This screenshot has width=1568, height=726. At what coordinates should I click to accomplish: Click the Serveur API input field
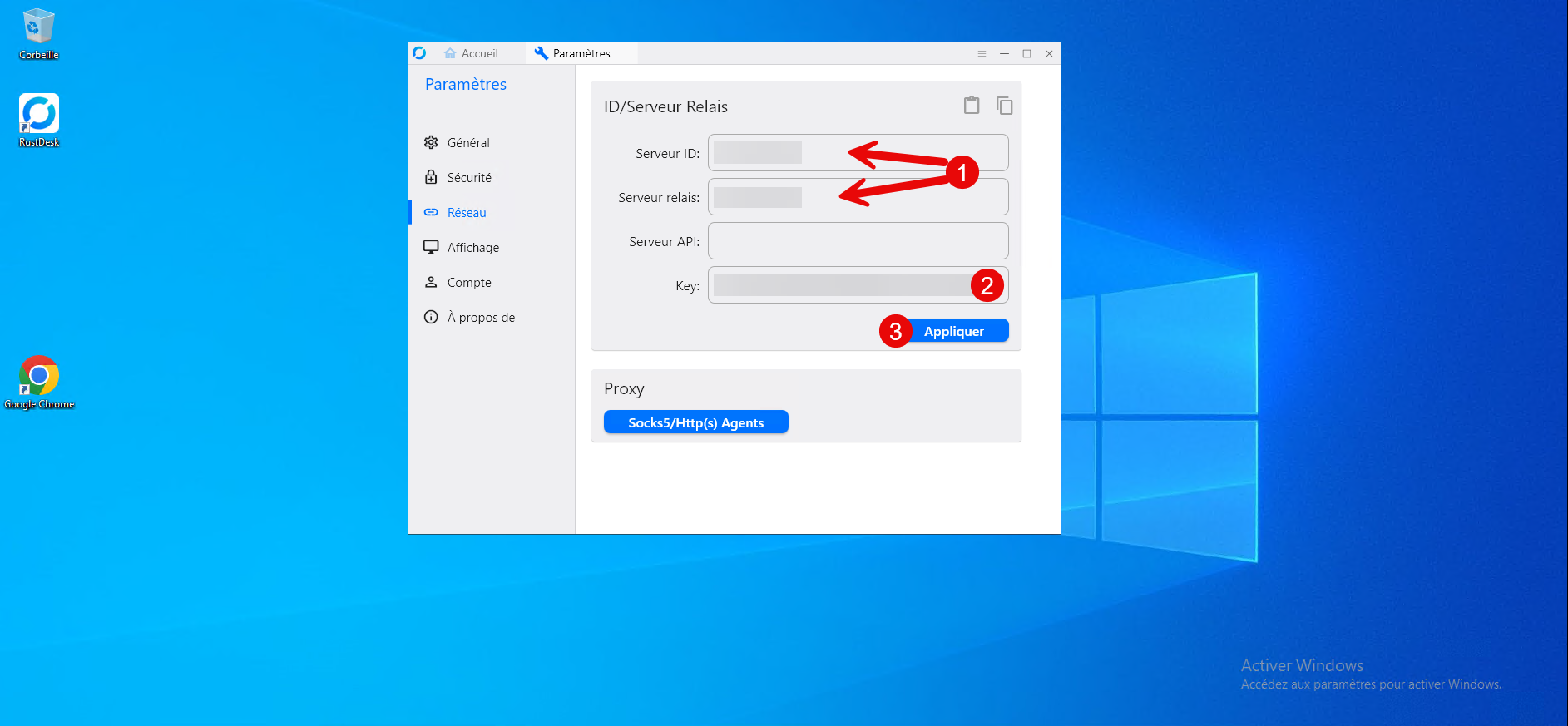tap(858, 241)
